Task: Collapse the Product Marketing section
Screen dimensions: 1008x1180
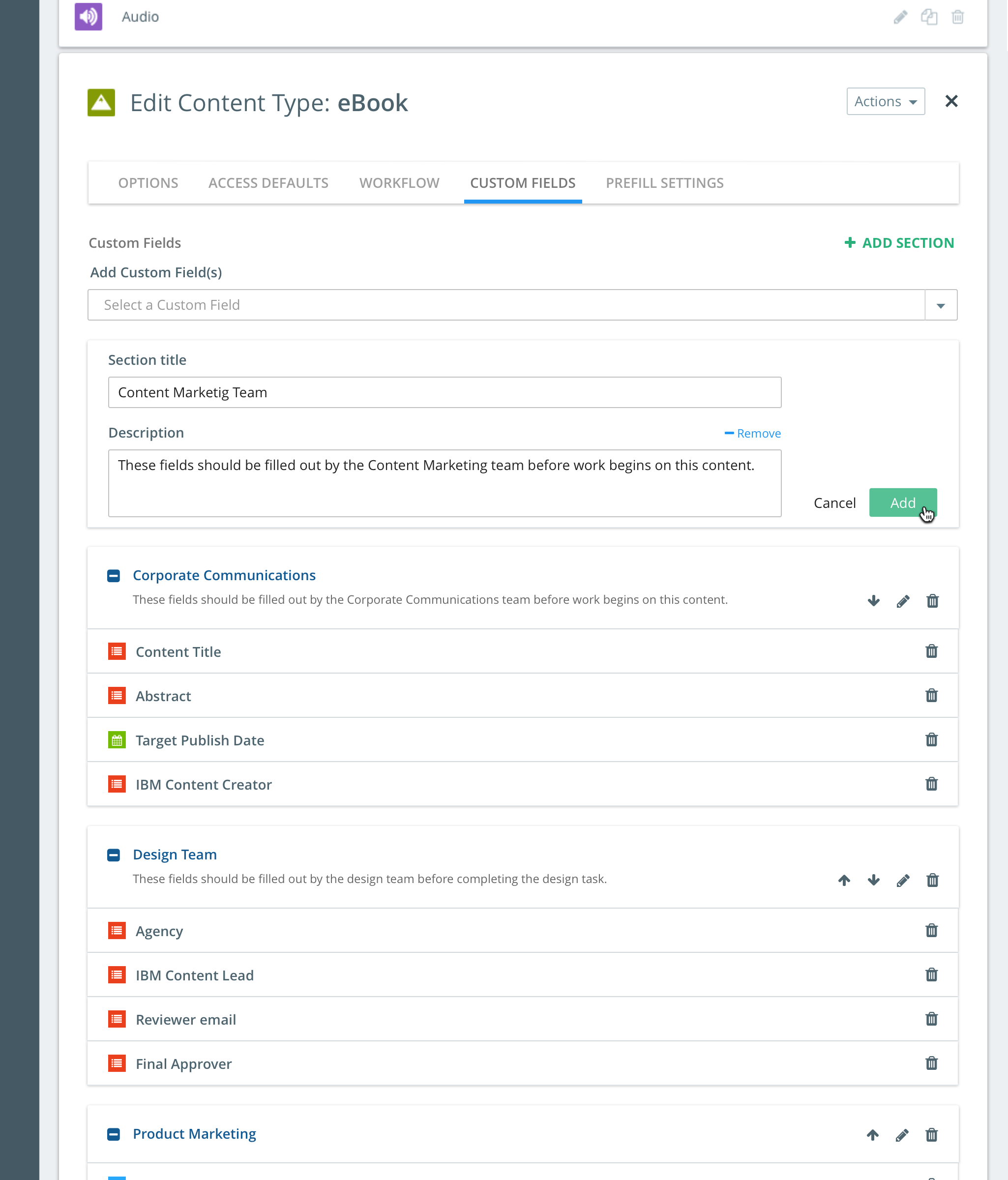Action: tap(113, 1134)
